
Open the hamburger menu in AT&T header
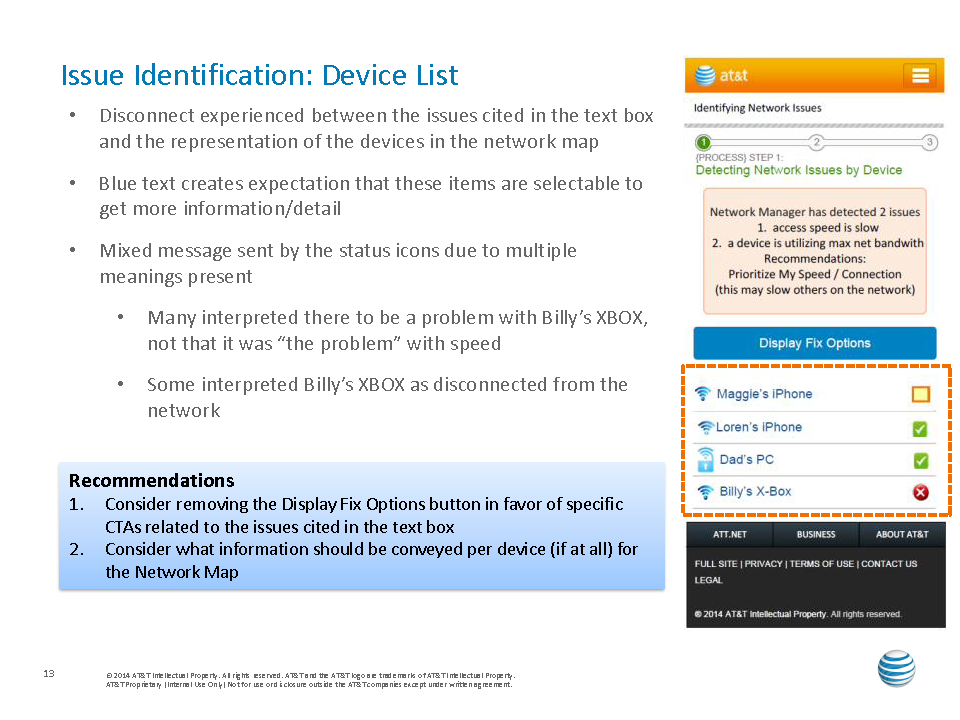point(920,75)
